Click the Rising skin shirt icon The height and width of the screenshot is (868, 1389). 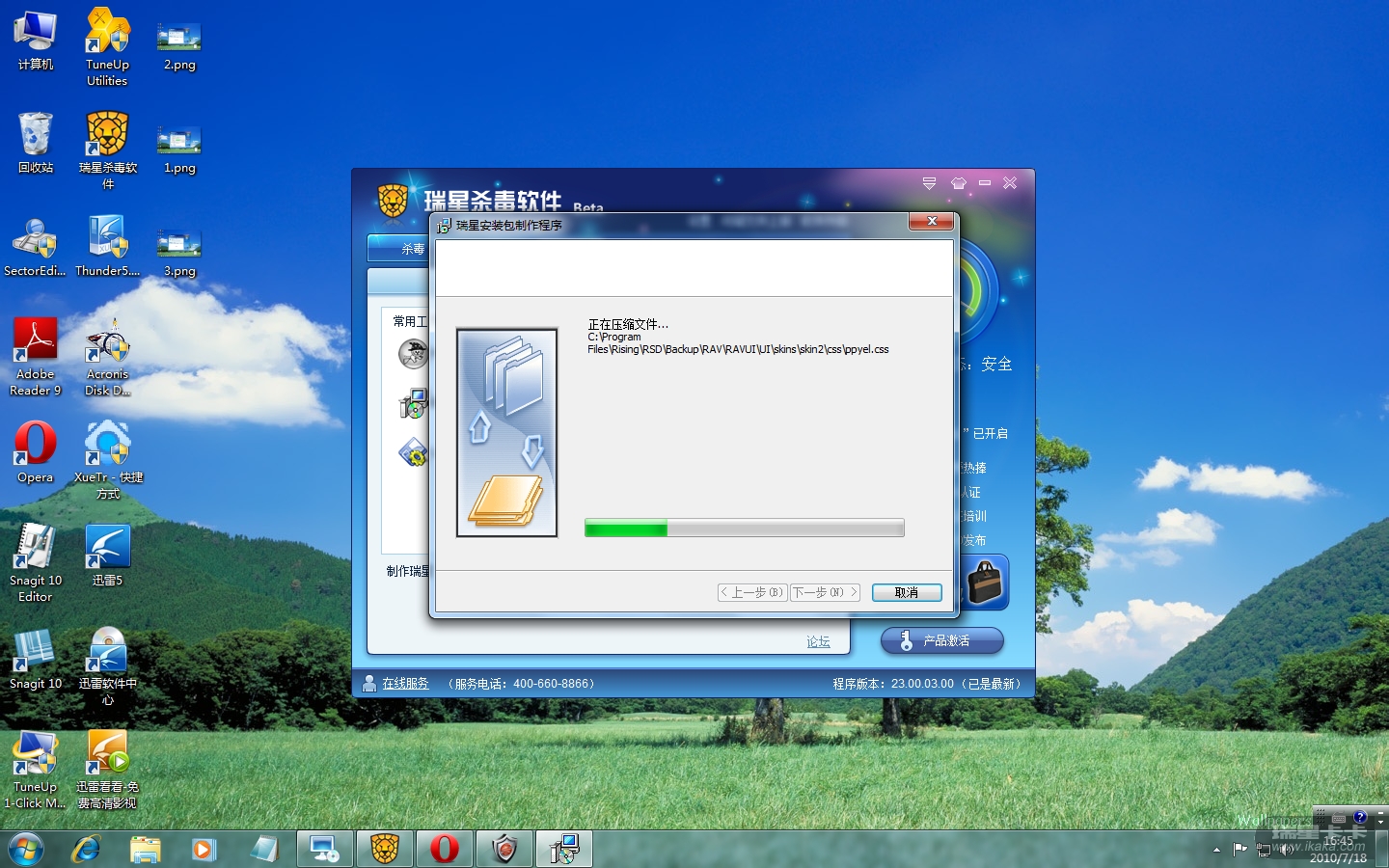point(958,182)
